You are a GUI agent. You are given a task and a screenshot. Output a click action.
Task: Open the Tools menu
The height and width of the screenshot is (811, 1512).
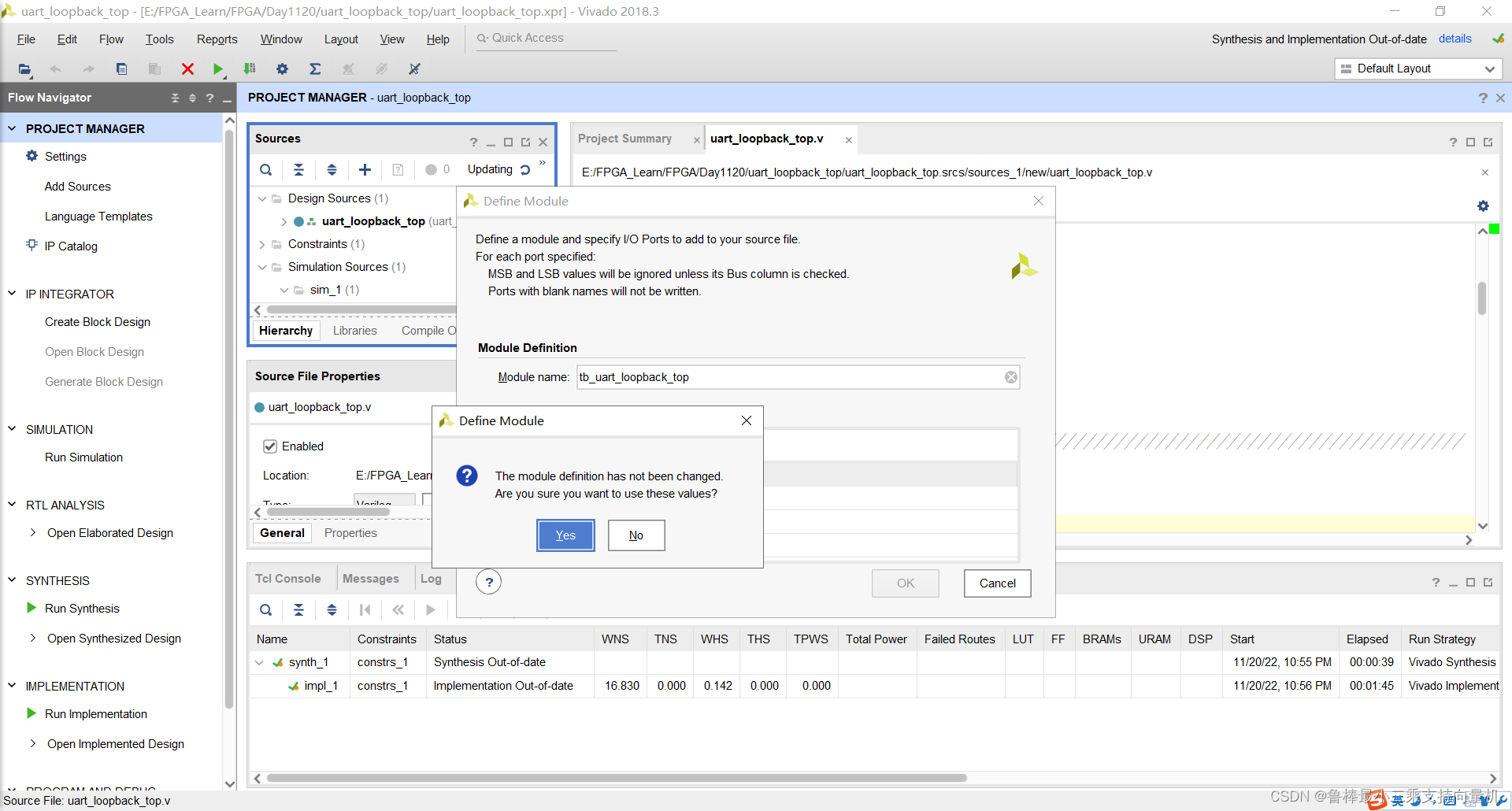pyautogui.click(x=159, y=39)
